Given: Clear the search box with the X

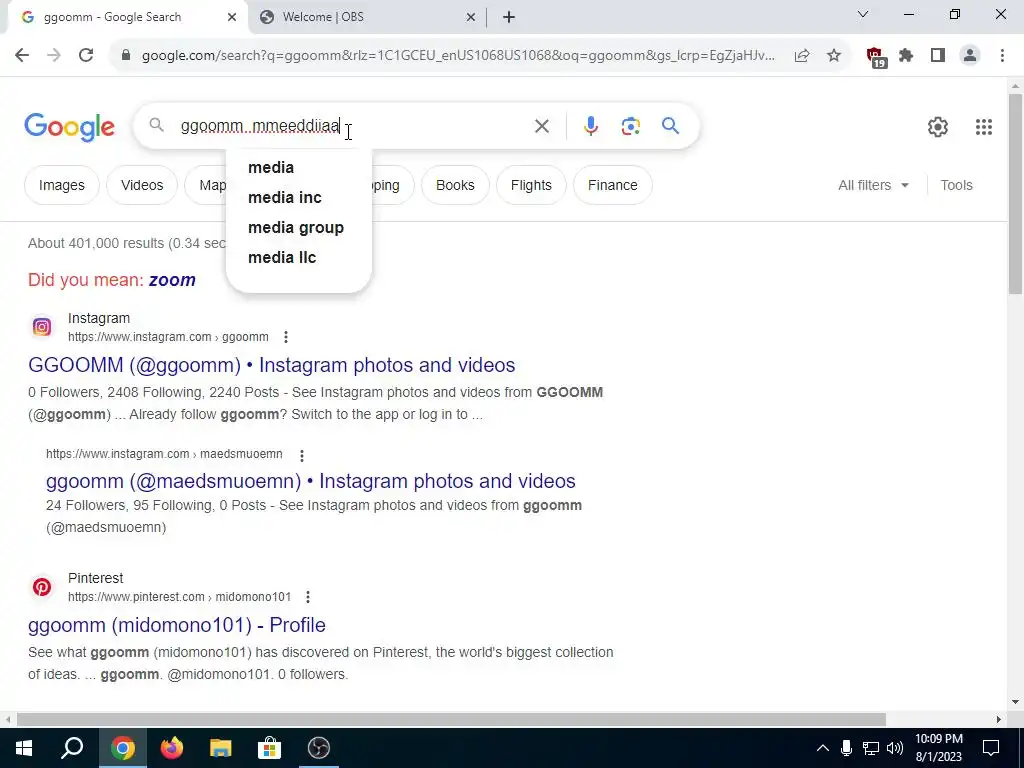Looking at the screenshot, I should (542, 126).
